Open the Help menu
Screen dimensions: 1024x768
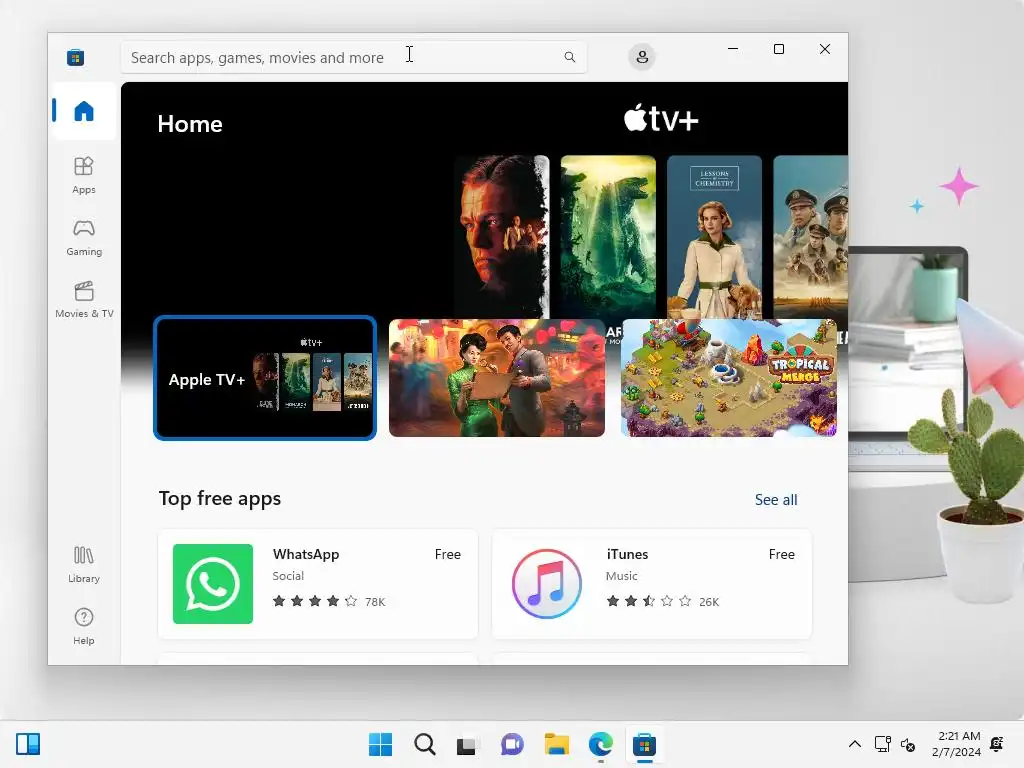tap(84, 626)
